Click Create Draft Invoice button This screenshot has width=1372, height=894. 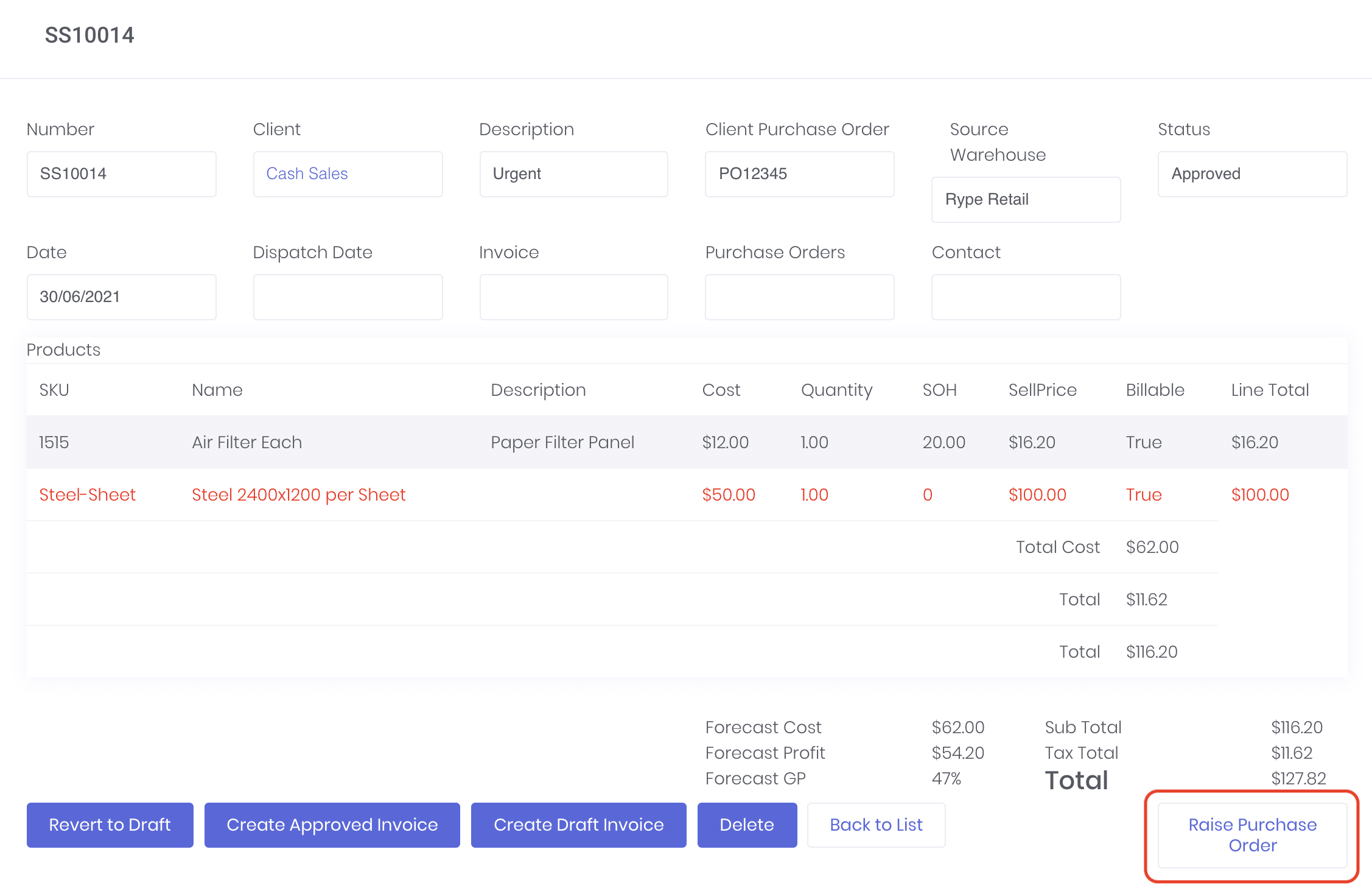pos(578,825)
